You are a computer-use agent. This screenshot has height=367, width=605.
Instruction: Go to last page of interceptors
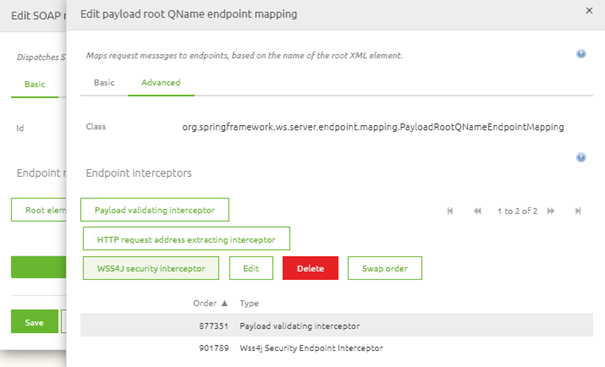coord(578,211)
